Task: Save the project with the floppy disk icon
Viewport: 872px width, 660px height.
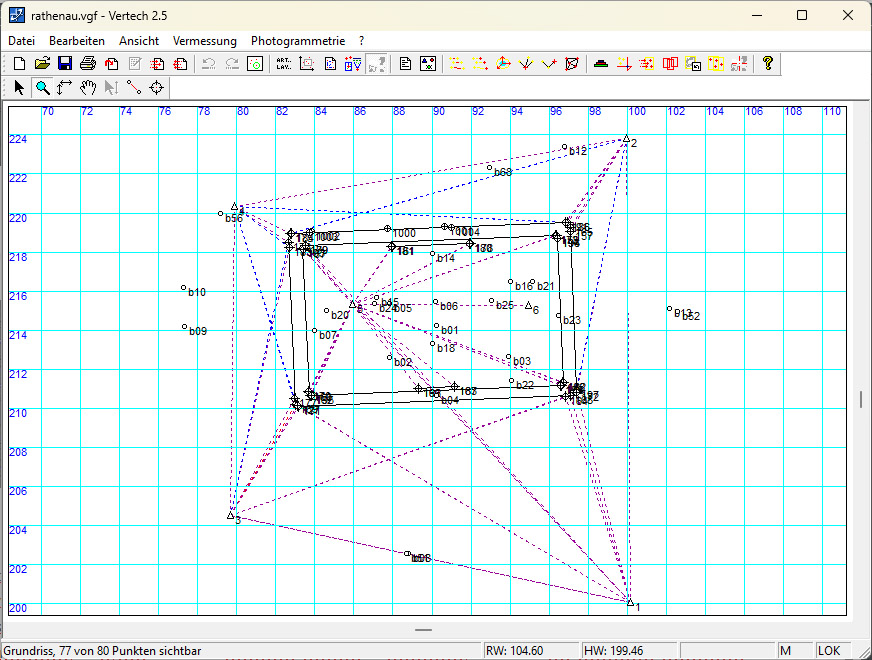Action: point(65,63)
